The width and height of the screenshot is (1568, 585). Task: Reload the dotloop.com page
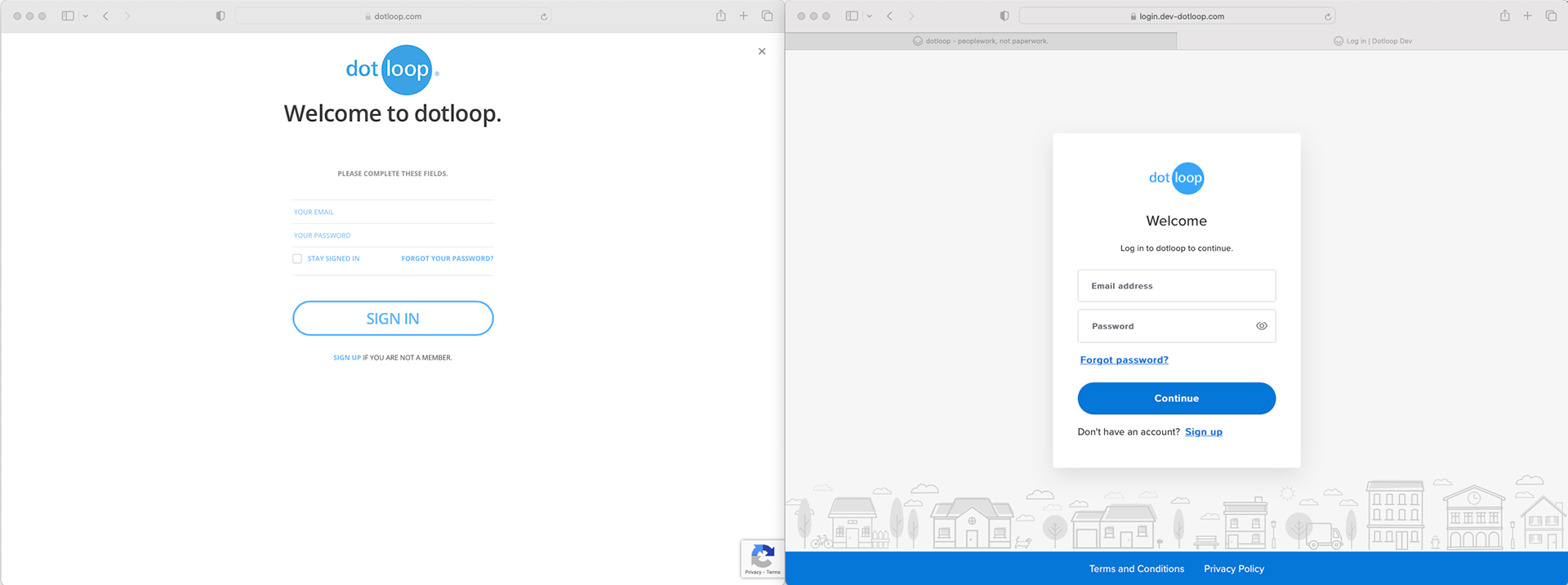point(544,16)
